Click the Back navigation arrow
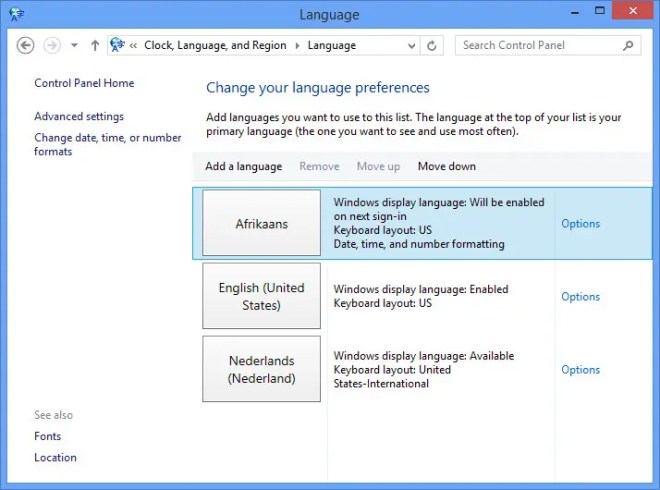This screenshot has height=490, width=660. [25, 45]
